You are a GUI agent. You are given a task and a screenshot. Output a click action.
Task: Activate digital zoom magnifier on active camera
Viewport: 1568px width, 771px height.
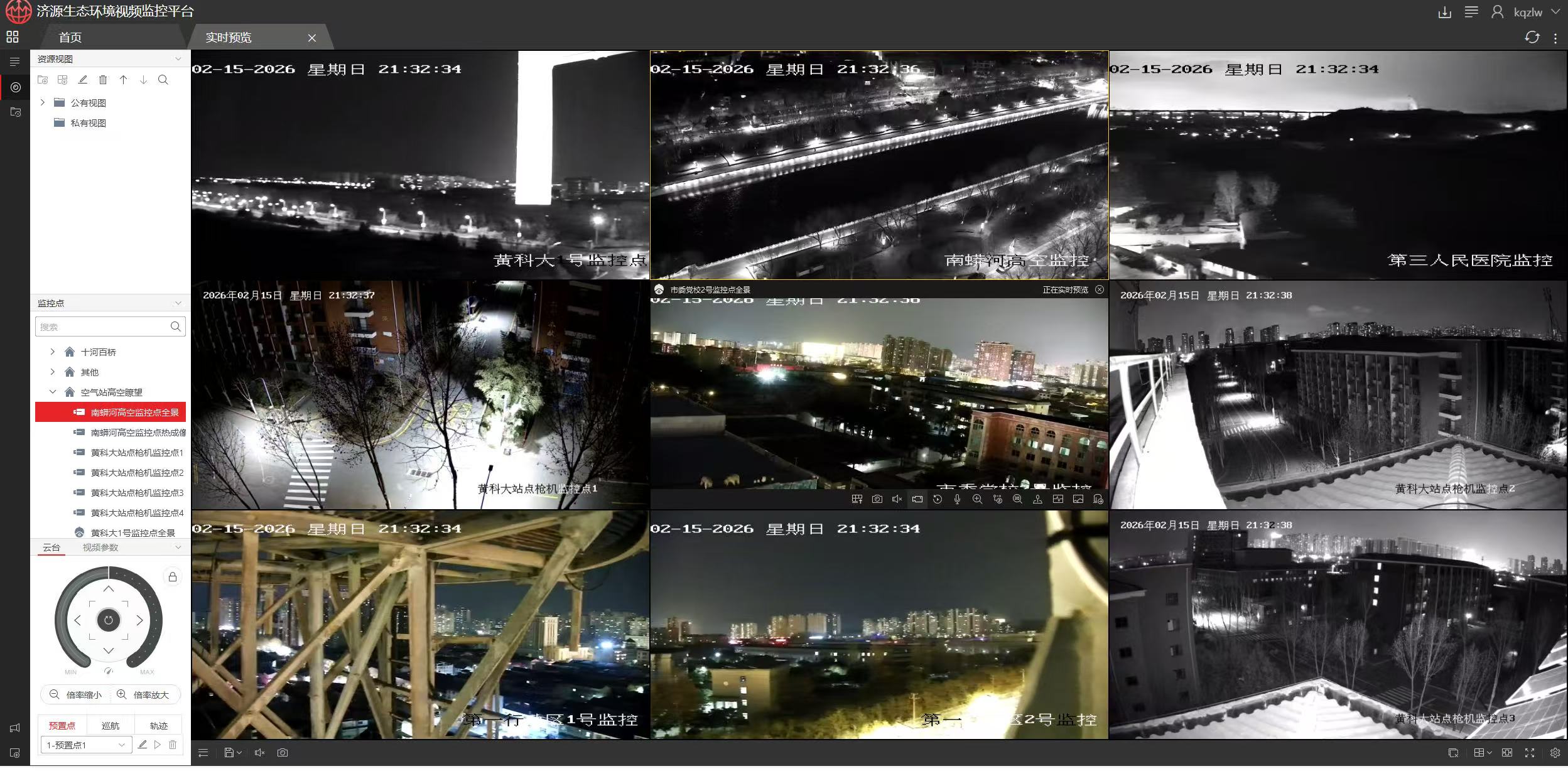[977, 499]
